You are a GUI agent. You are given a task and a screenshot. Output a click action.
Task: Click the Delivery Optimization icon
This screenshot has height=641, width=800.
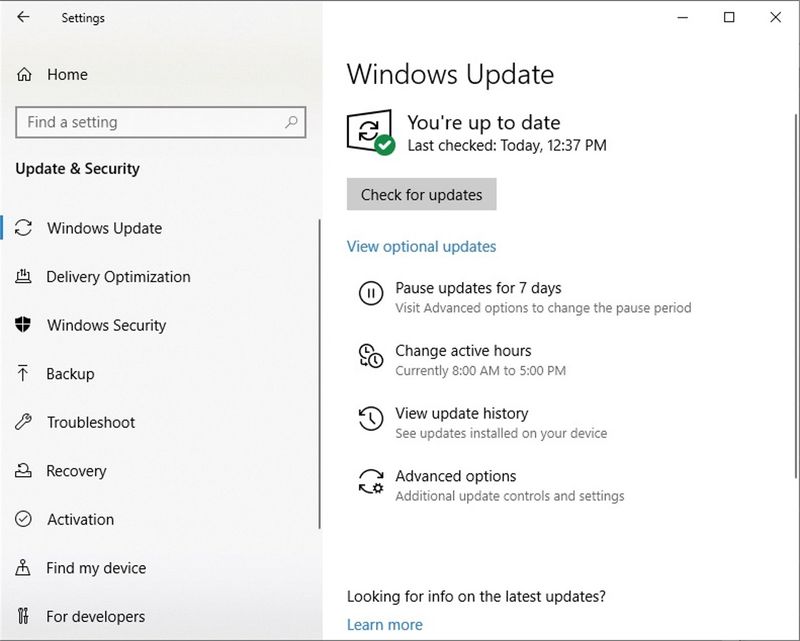[23, 276]
